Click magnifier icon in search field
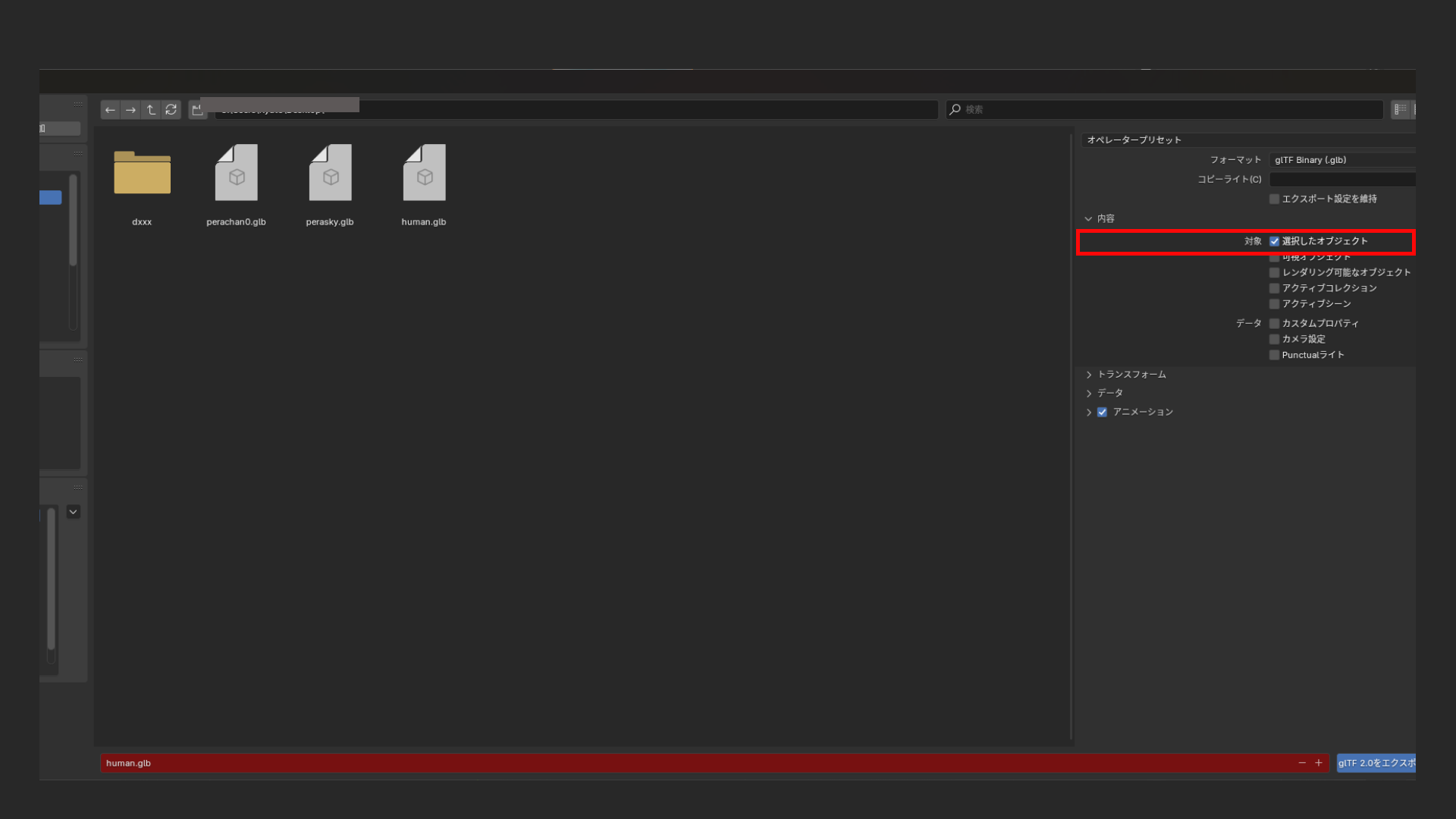The width and height of the screenshot is (1456, 819). (x=955, y=110)
